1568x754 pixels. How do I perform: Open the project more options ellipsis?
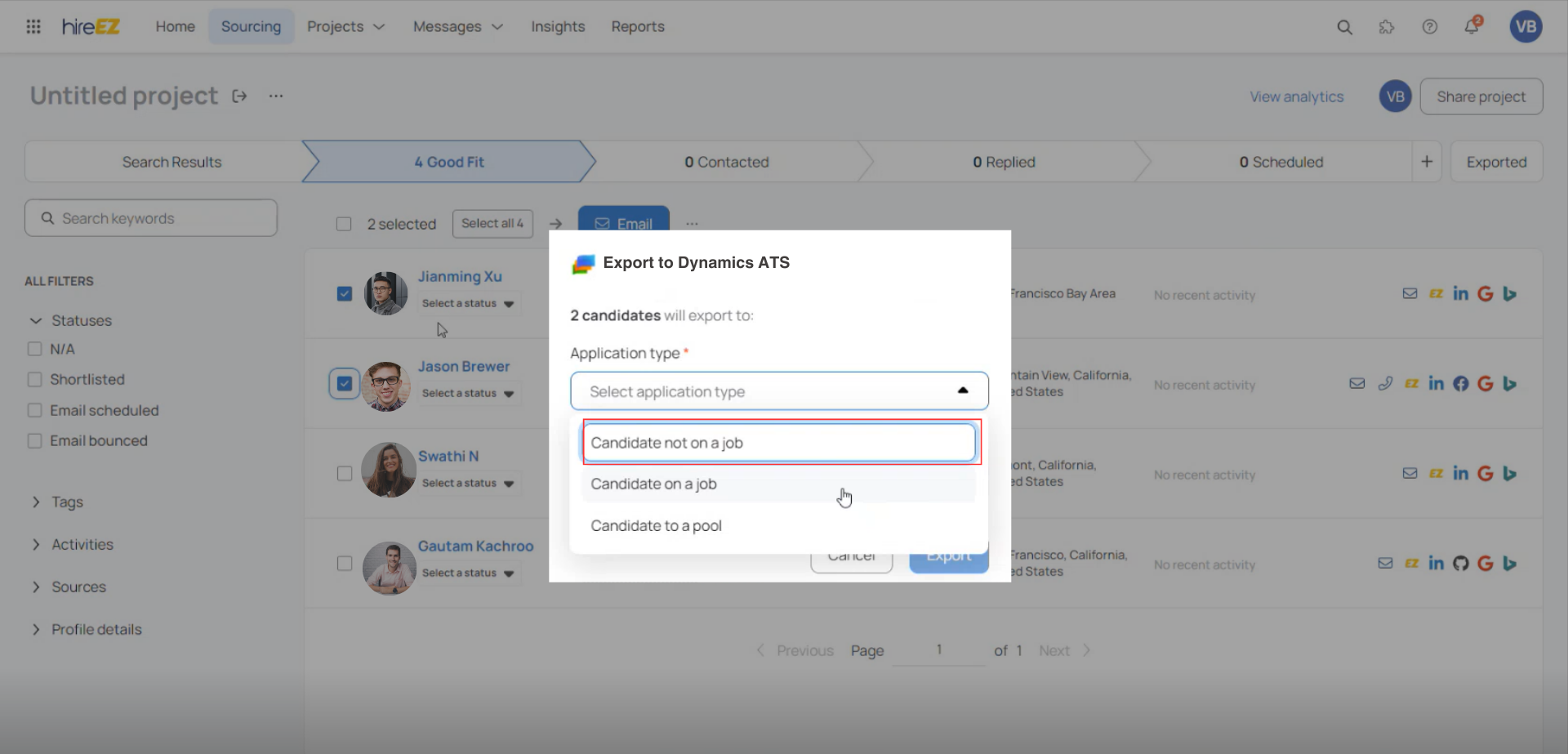(276, 96)
